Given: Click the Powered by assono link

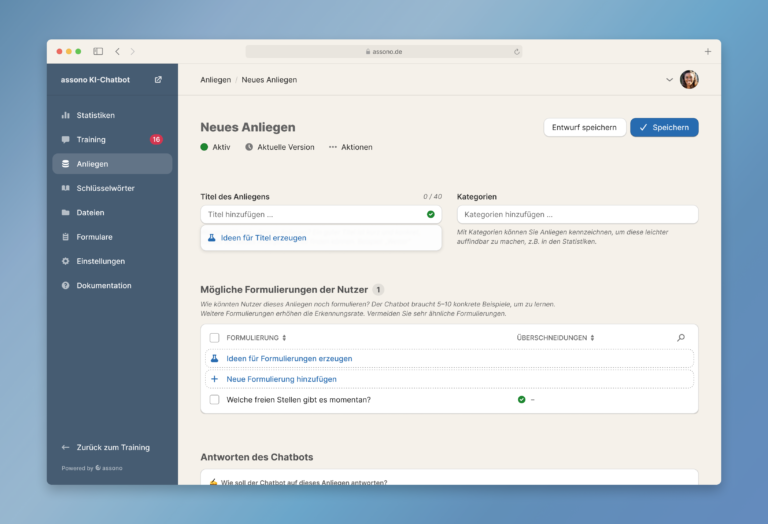Looking at the screenshot, I should click(x=92, y=468).
